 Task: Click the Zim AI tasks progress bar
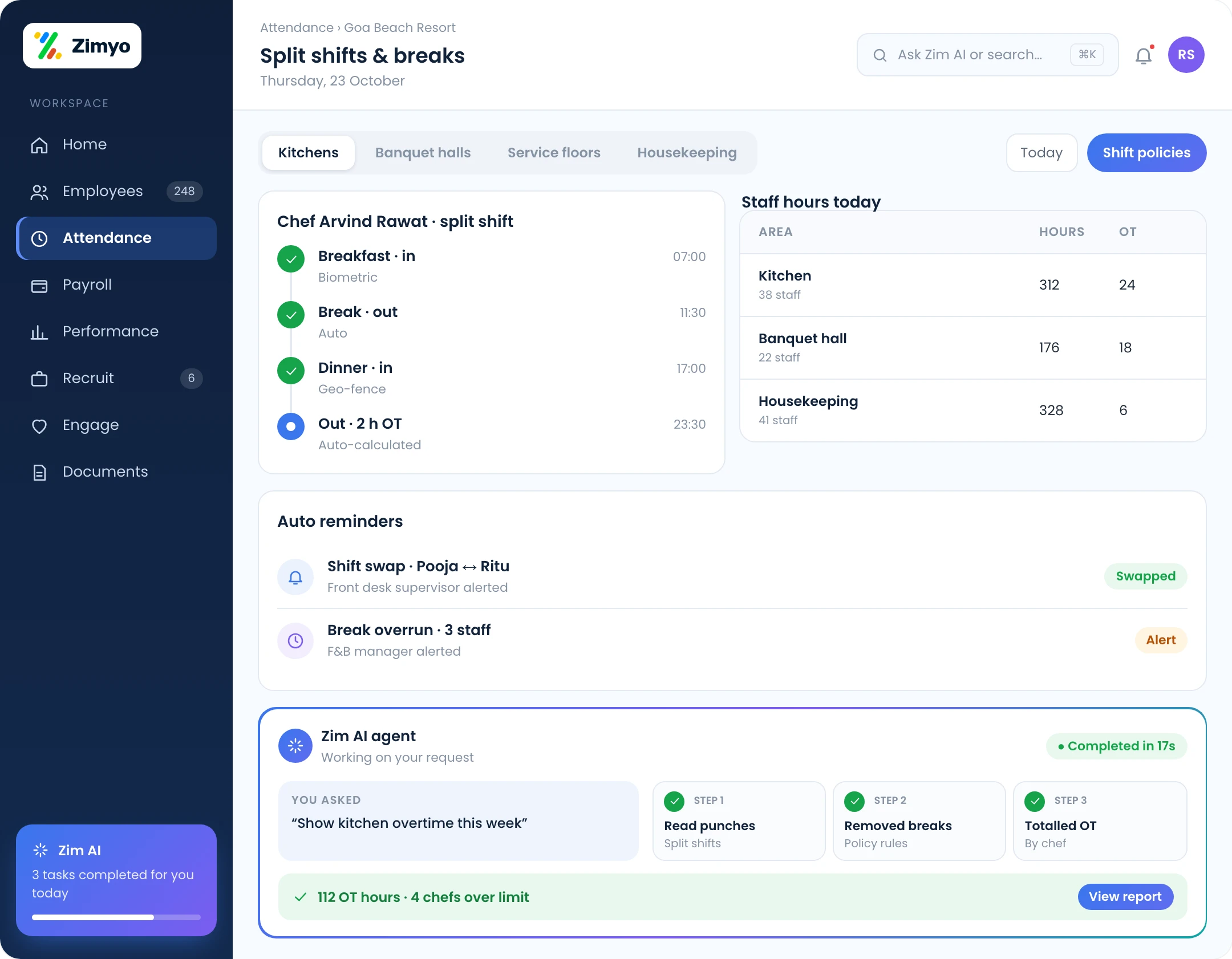tap(116, 917)
